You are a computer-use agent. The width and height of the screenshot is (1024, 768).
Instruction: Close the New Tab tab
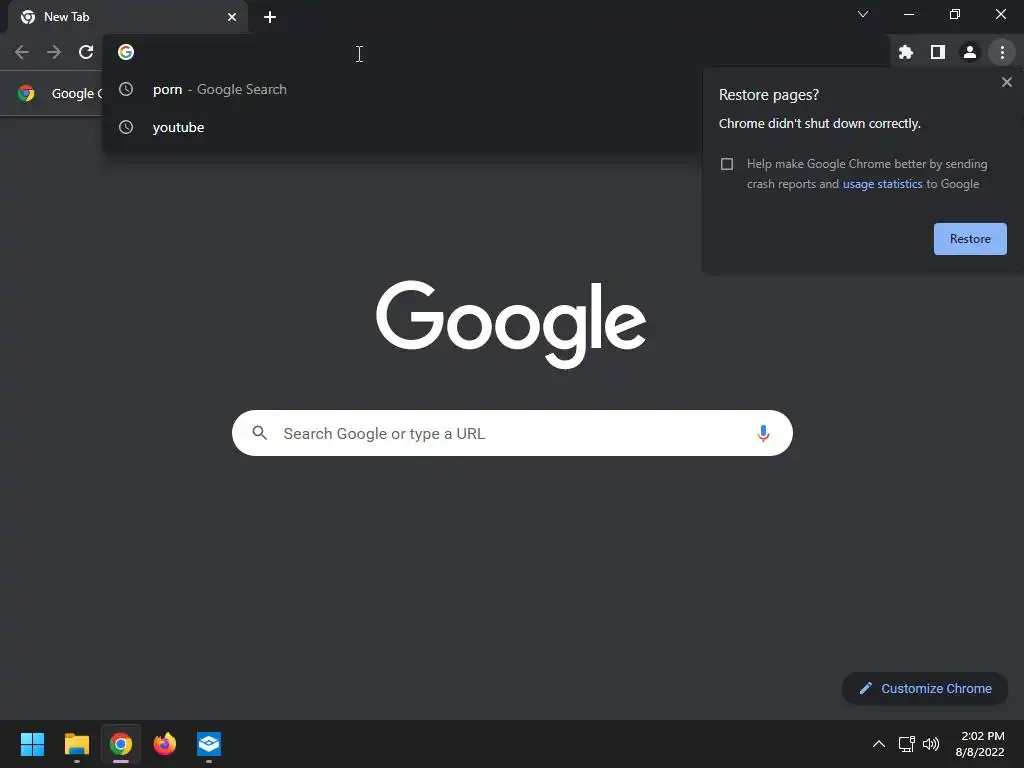point(232,17)
